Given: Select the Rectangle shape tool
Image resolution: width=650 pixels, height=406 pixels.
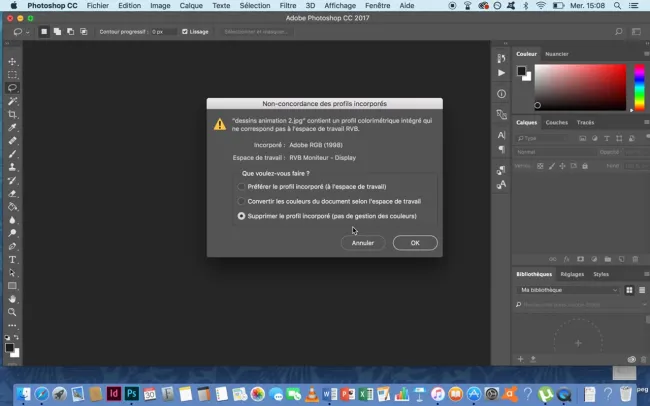Looking at the screenshot, I should pos(12,286).
